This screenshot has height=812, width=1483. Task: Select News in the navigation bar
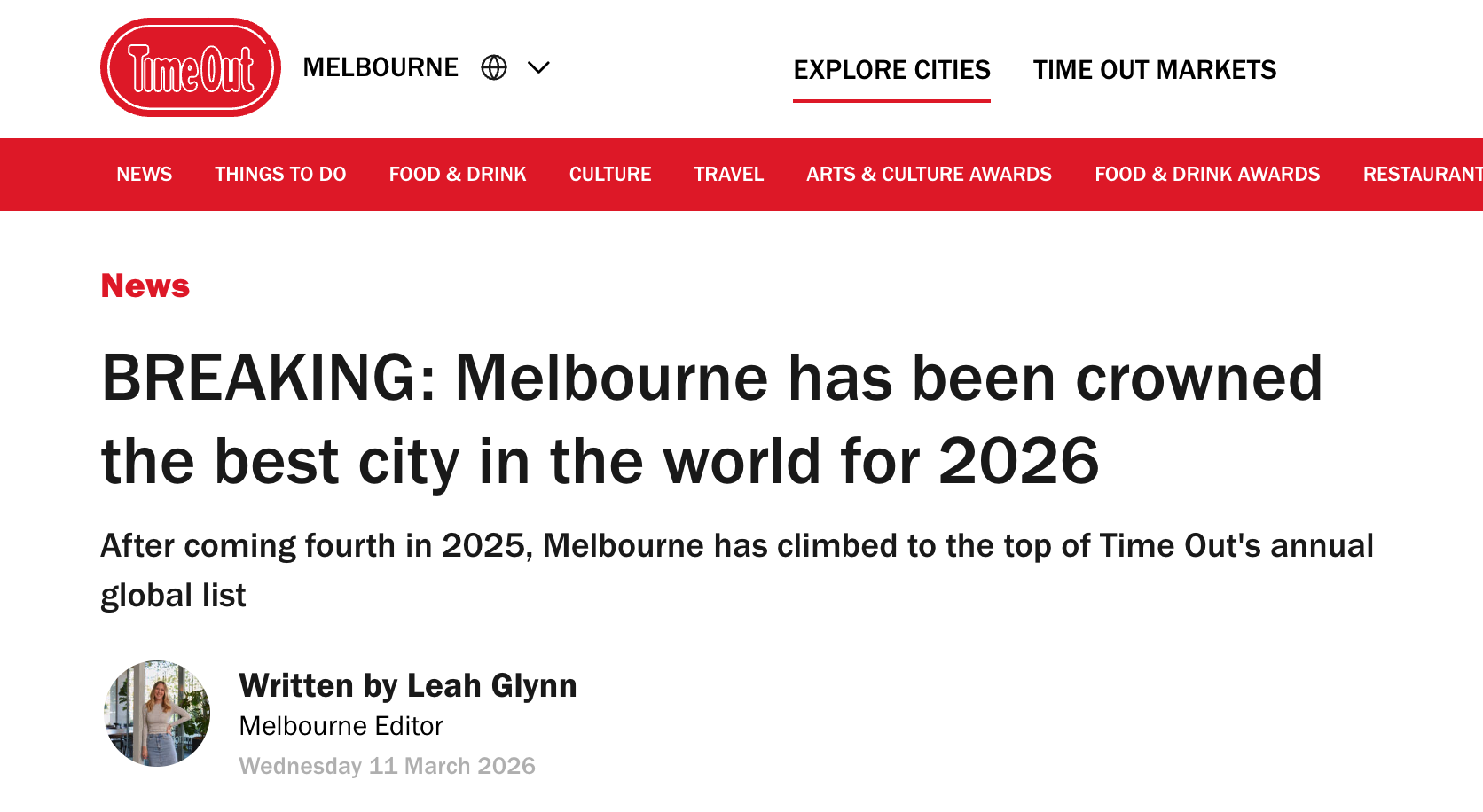point(145,175)
